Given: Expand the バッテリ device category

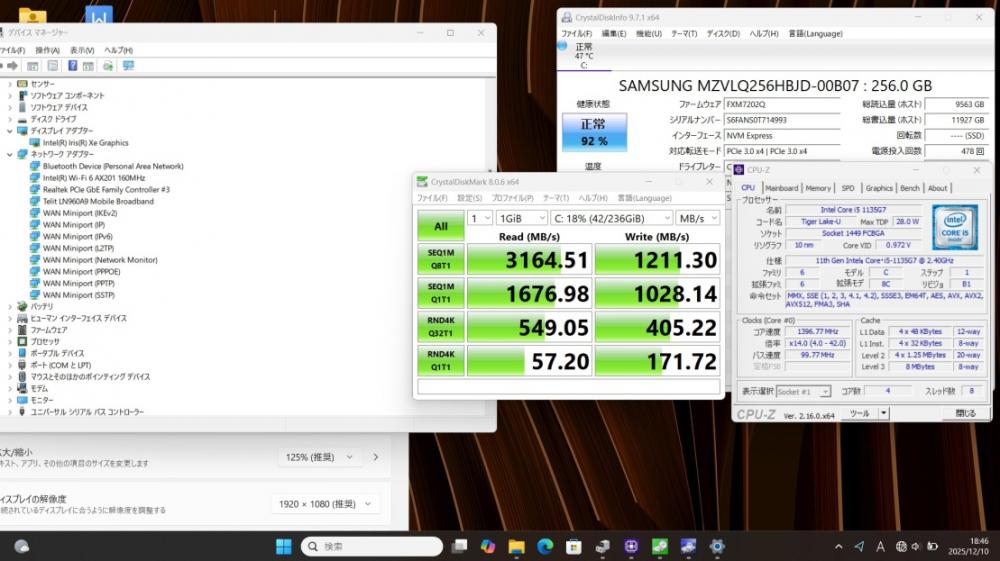Looking at the screenshot, I should [9, 307].
